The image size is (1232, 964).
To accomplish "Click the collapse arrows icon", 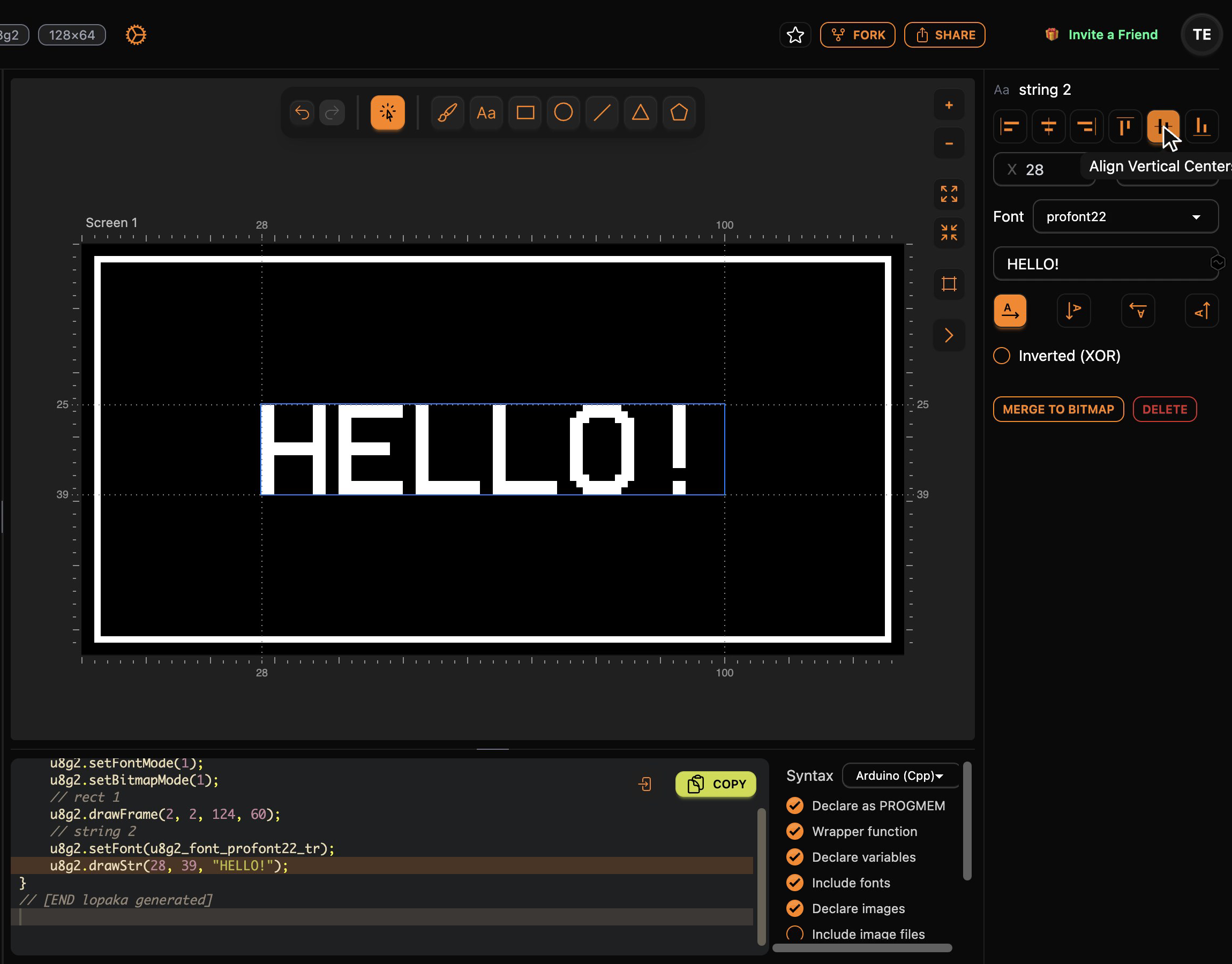I will tap(949, 232).
